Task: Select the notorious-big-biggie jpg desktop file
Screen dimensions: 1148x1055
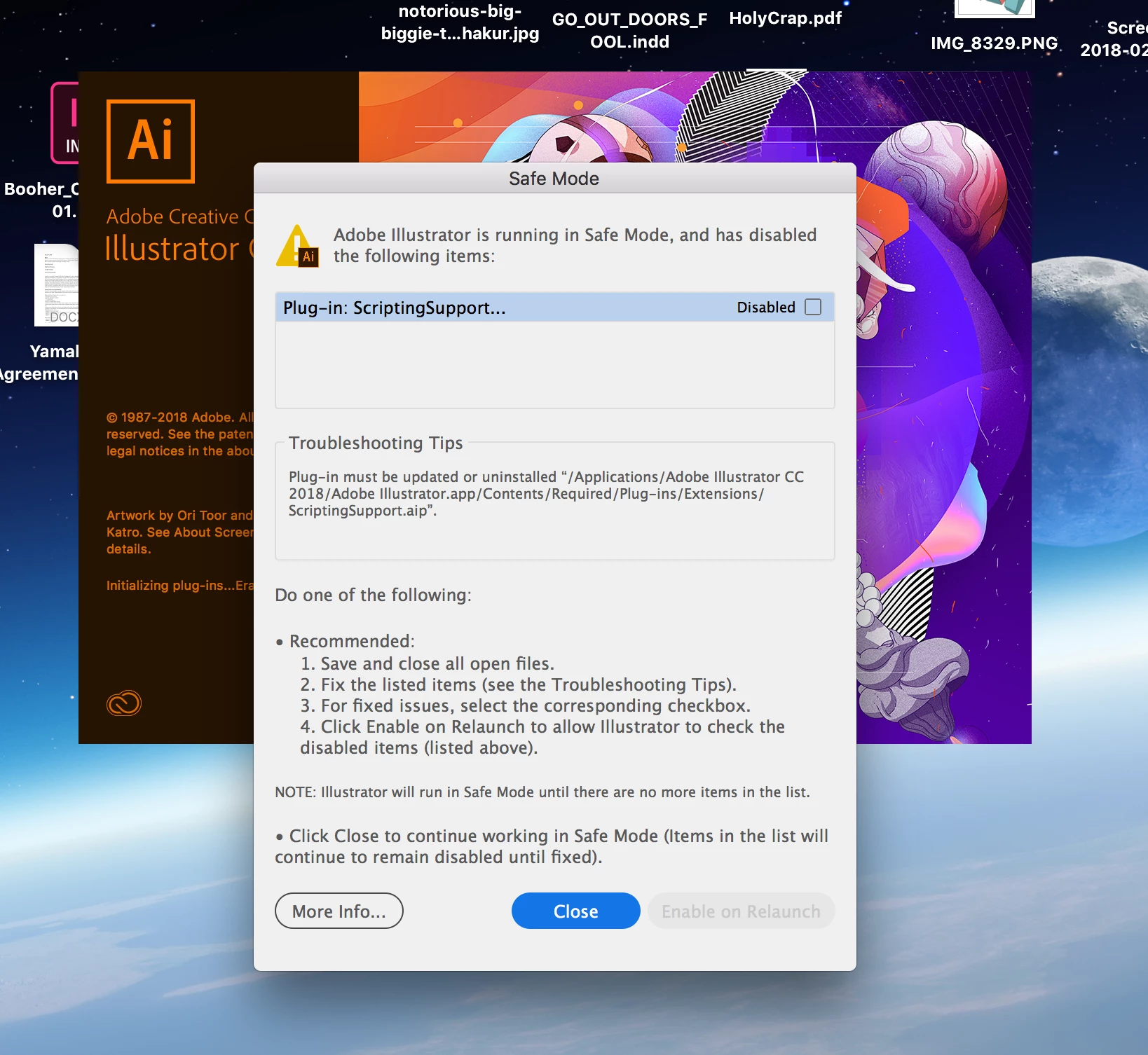Action: [x=460, y=22]
